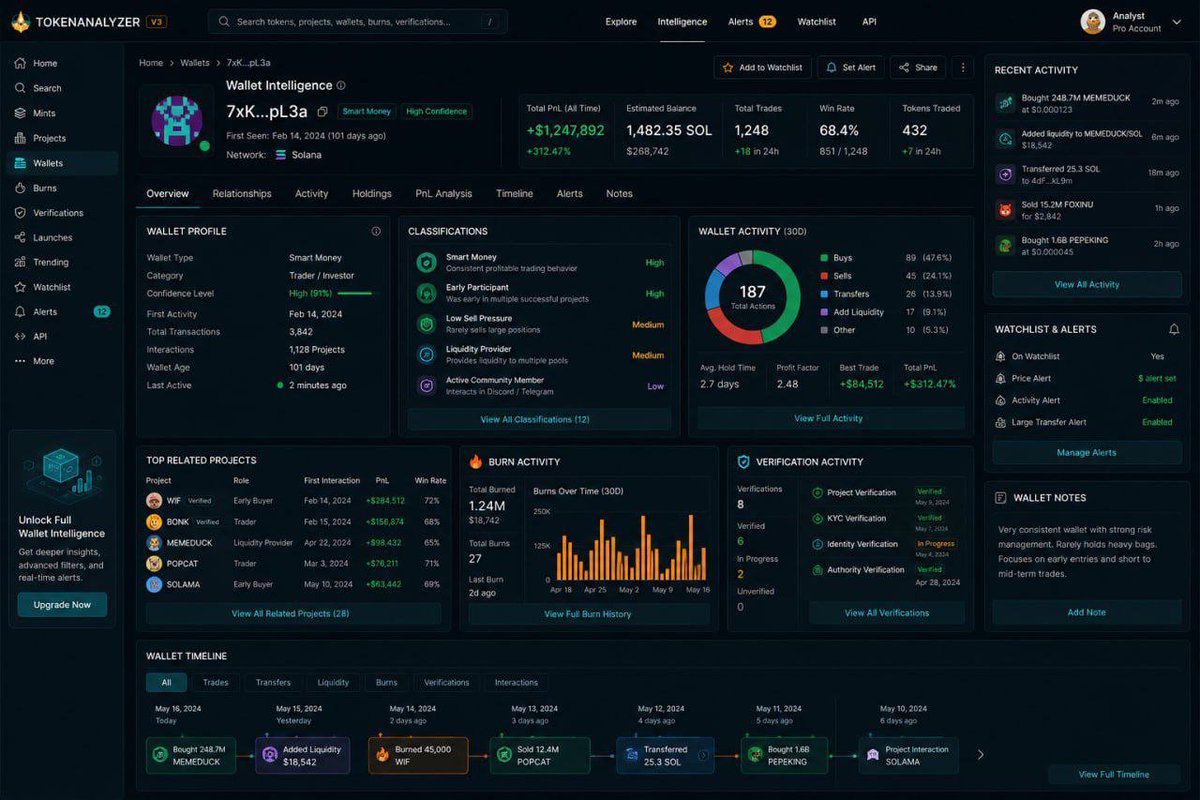Filter timeline by Burns

pos(387,683)
